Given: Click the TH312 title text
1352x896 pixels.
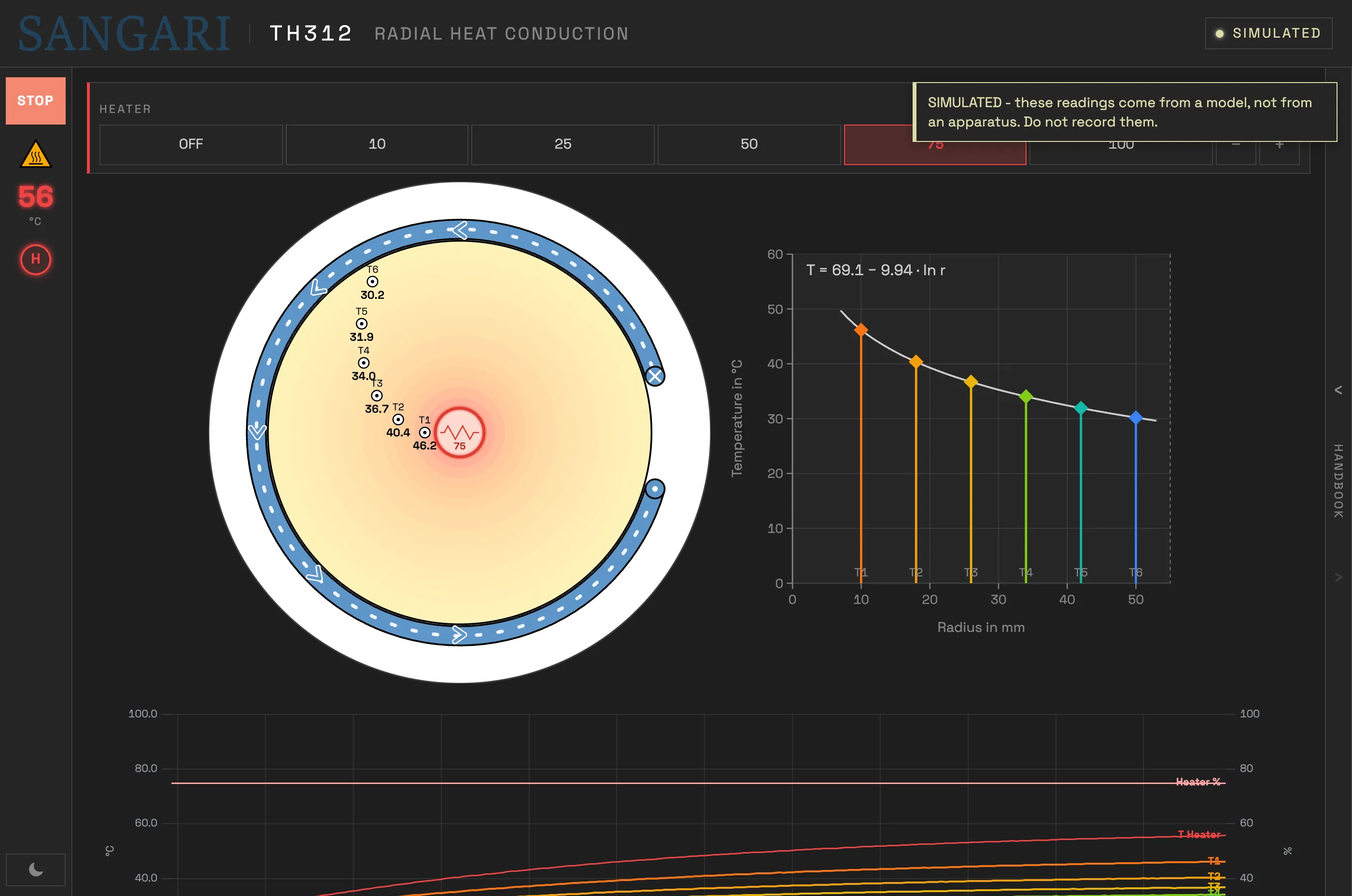Looking at the screenshot, I should tap(311, 33).
